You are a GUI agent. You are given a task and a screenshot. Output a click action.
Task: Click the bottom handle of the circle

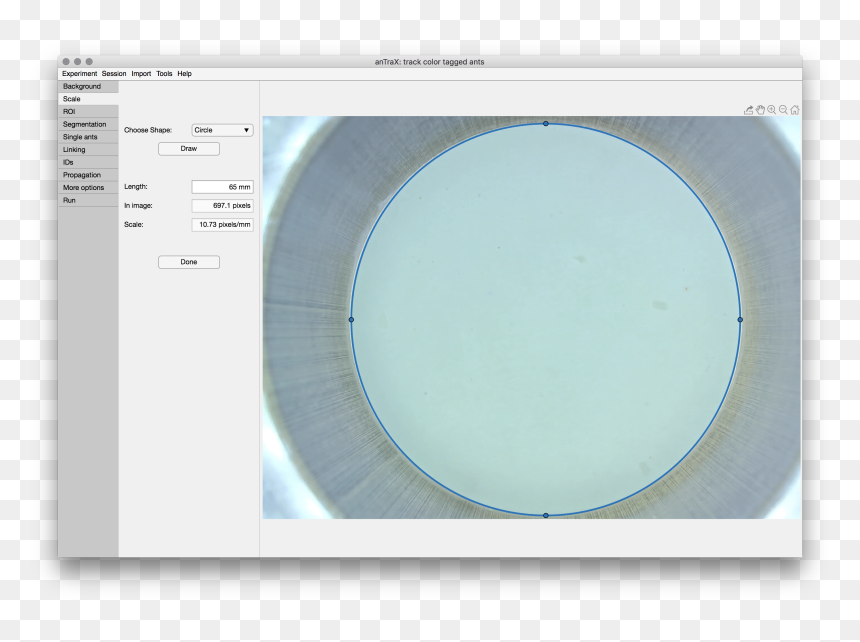coord(546,515)
